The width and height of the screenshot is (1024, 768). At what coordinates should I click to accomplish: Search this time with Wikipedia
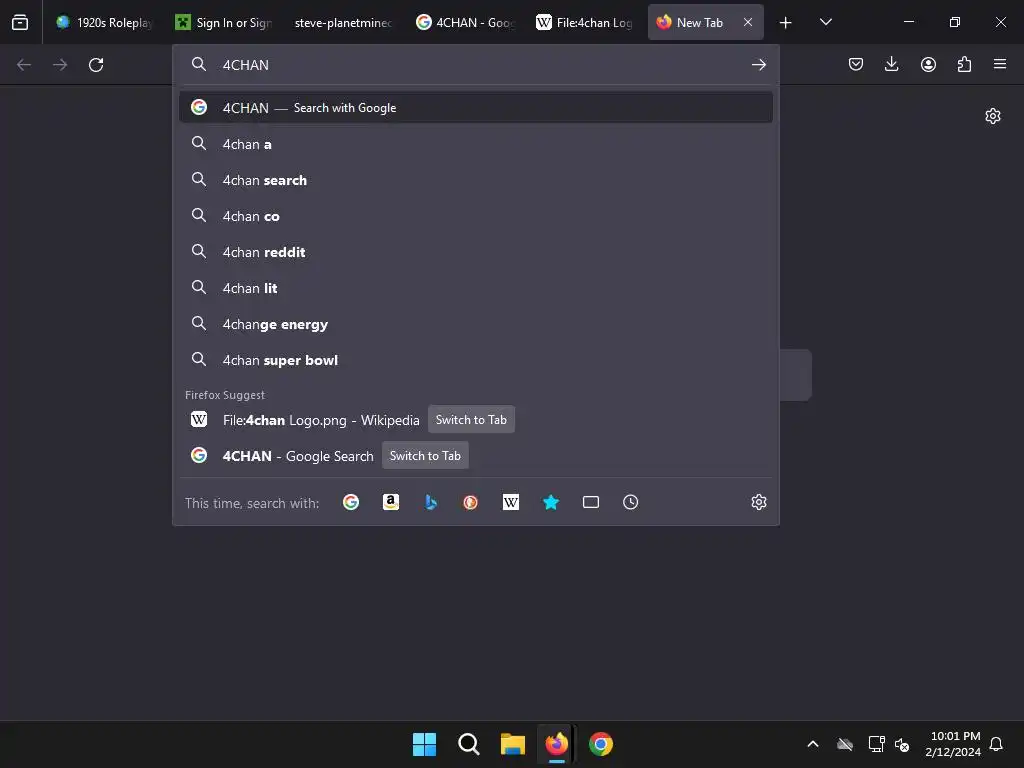click(x=511, y=502)
